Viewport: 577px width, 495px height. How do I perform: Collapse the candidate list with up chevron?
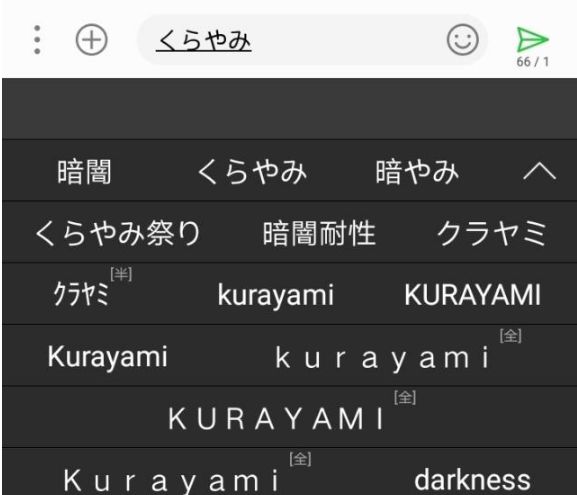[539, 171]
